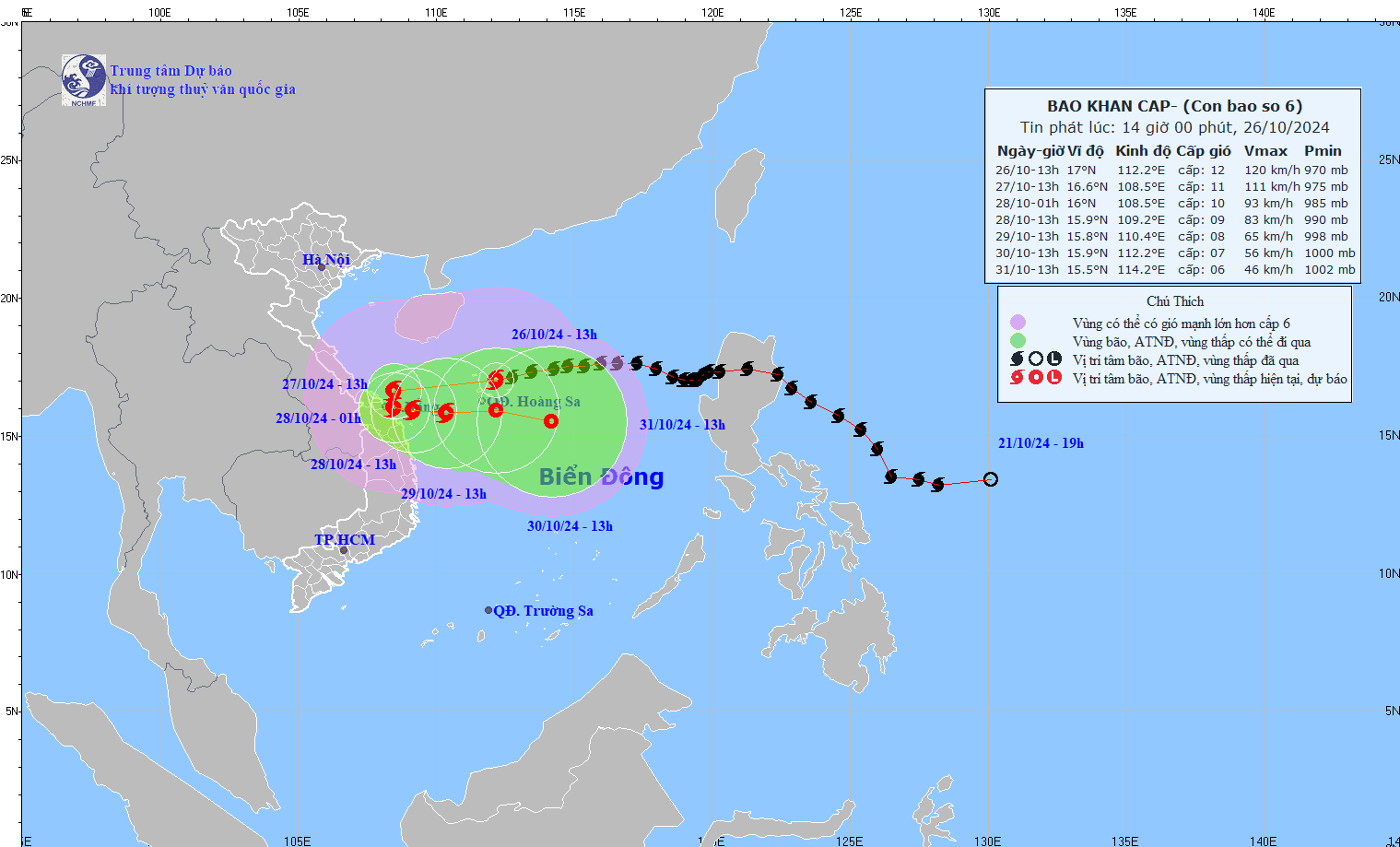Viewport: 1400px width, 847px height.
Task: Click the Vmax column header in the table
Action: tap(1265, 151)
